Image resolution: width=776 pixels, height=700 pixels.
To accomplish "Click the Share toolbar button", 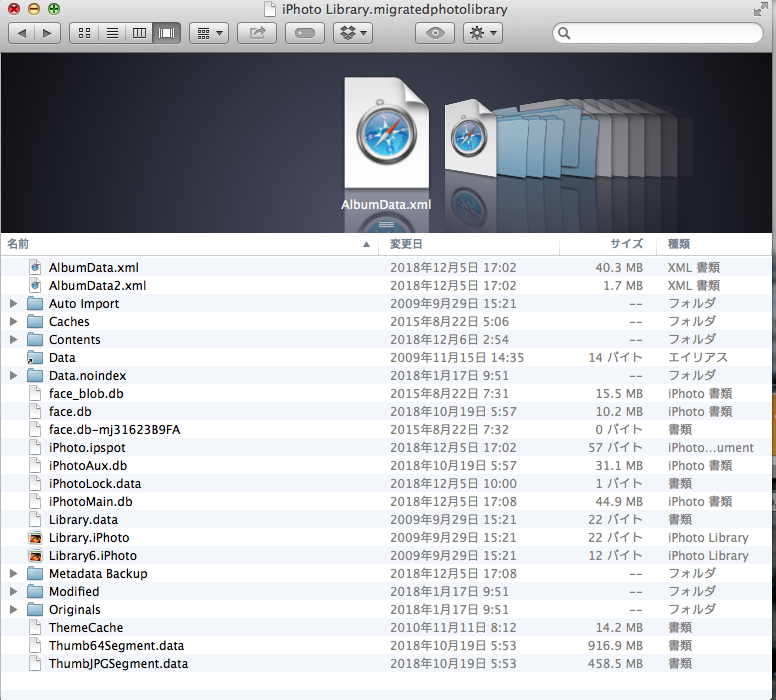I will click(x=257, y=33).
